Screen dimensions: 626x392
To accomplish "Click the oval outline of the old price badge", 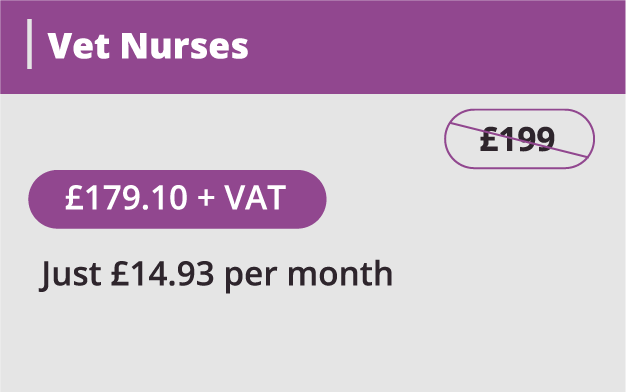I will tap(519, 110).
